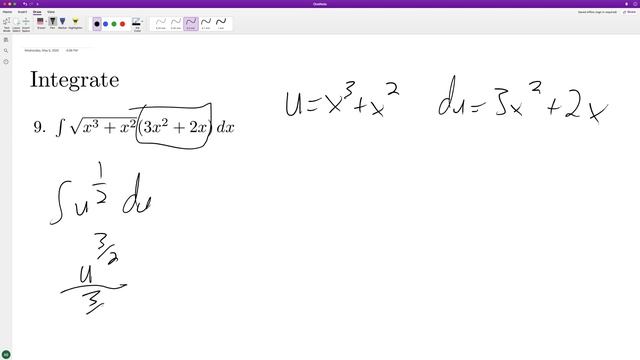Activate Text Mode tool
The image size is (640, 360).
(x=7, y=24)
